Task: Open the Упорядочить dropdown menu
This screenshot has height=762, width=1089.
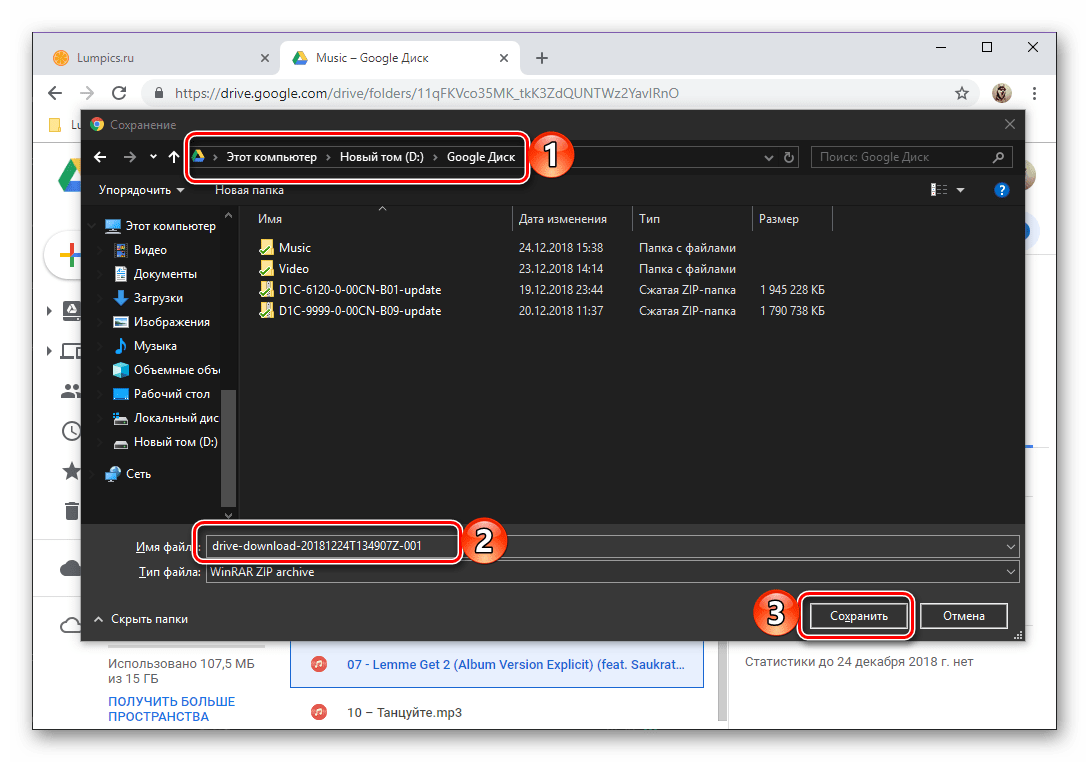Action: [141, 190]
